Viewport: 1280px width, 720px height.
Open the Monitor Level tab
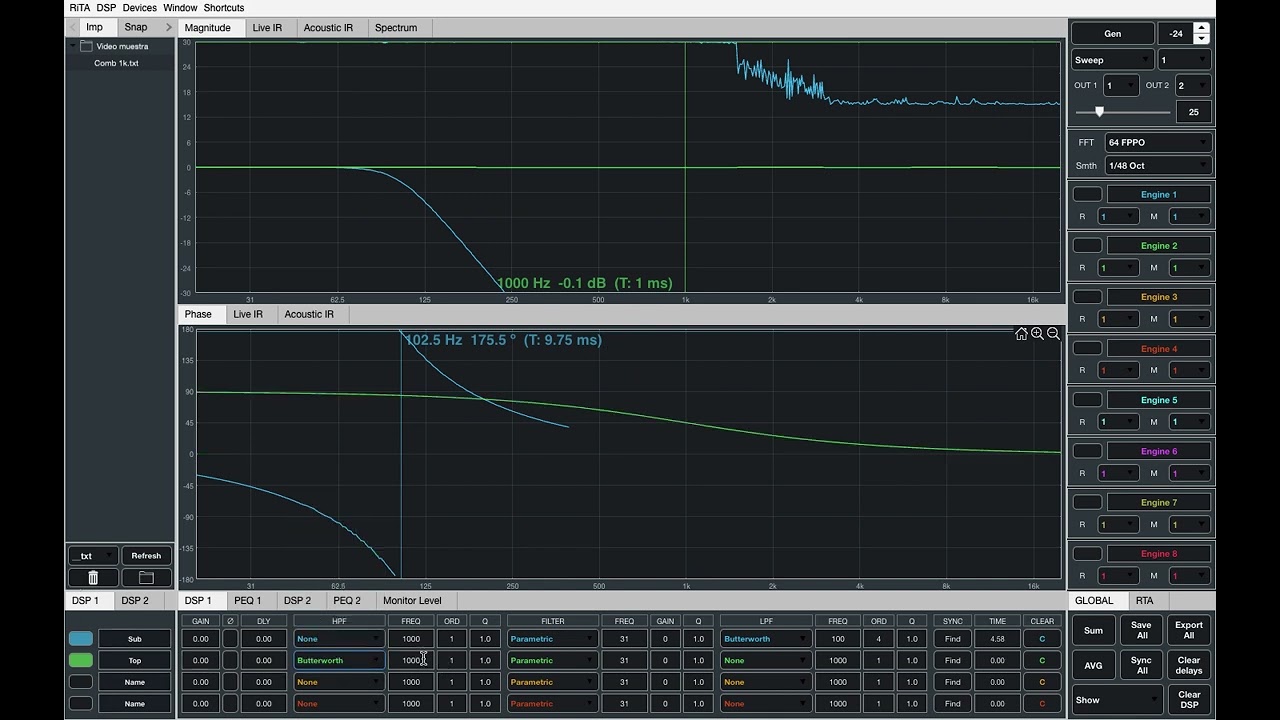click(x=412, y=600)
